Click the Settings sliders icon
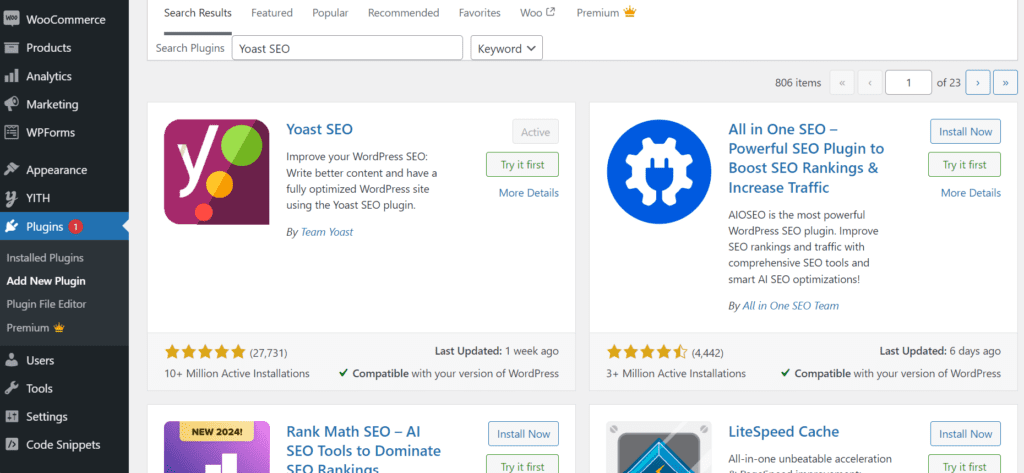This screenshot has width=1024, height=473. point(11,416)
